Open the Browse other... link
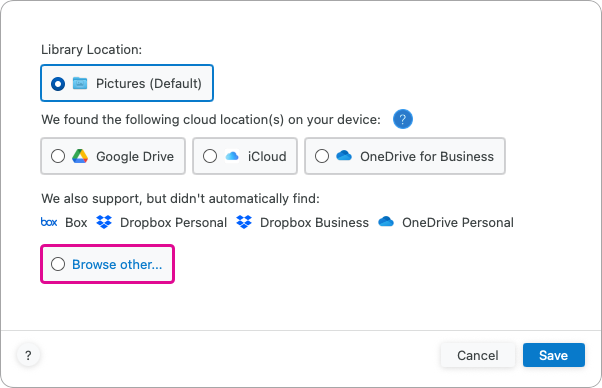Image resolution: width=602 pixels, height=388 pixels. 117,264
